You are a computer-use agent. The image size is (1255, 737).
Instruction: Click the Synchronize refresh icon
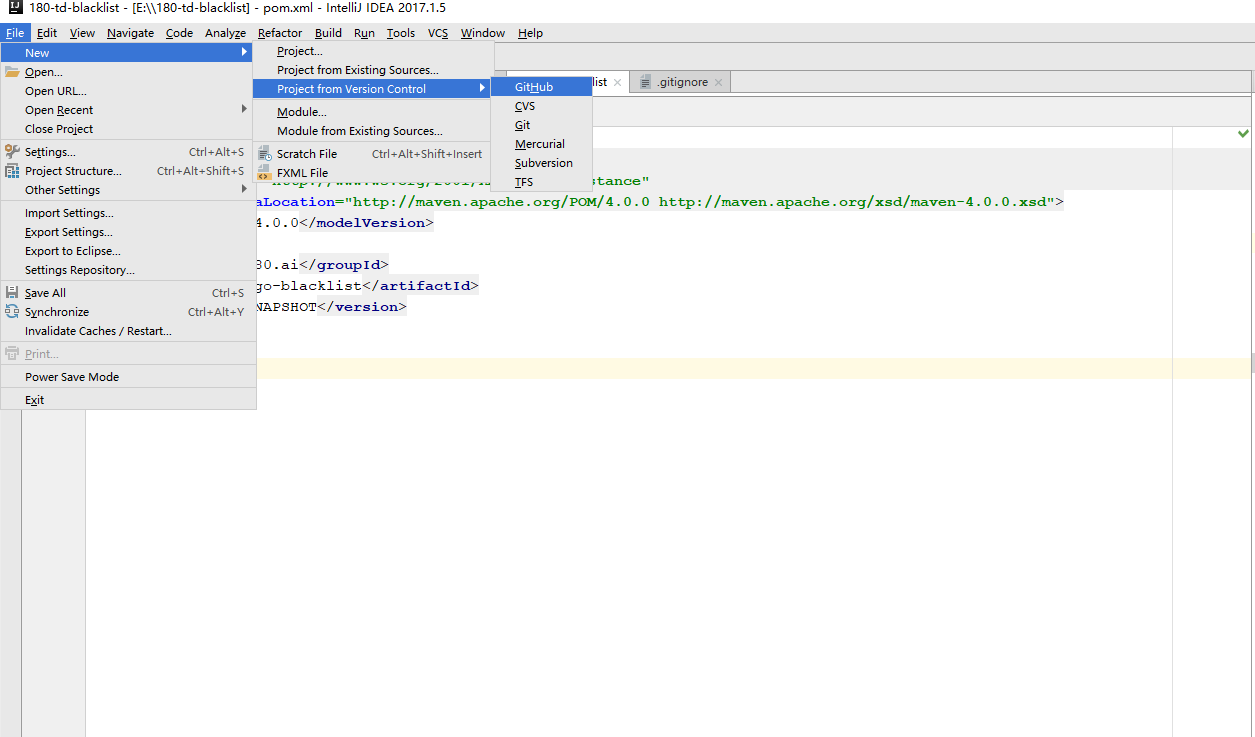10,311
